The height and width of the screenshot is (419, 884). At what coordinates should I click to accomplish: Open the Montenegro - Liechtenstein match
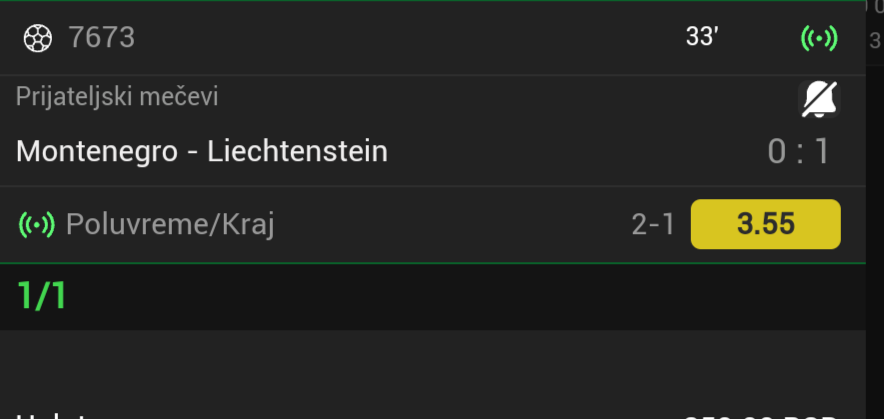coord(202,151)
